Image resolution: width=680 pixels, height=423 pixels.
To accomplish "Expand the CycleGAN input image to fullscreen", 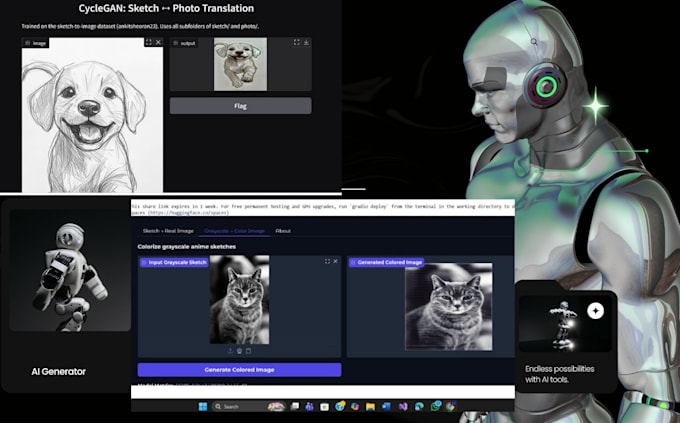I will [148, 42].
